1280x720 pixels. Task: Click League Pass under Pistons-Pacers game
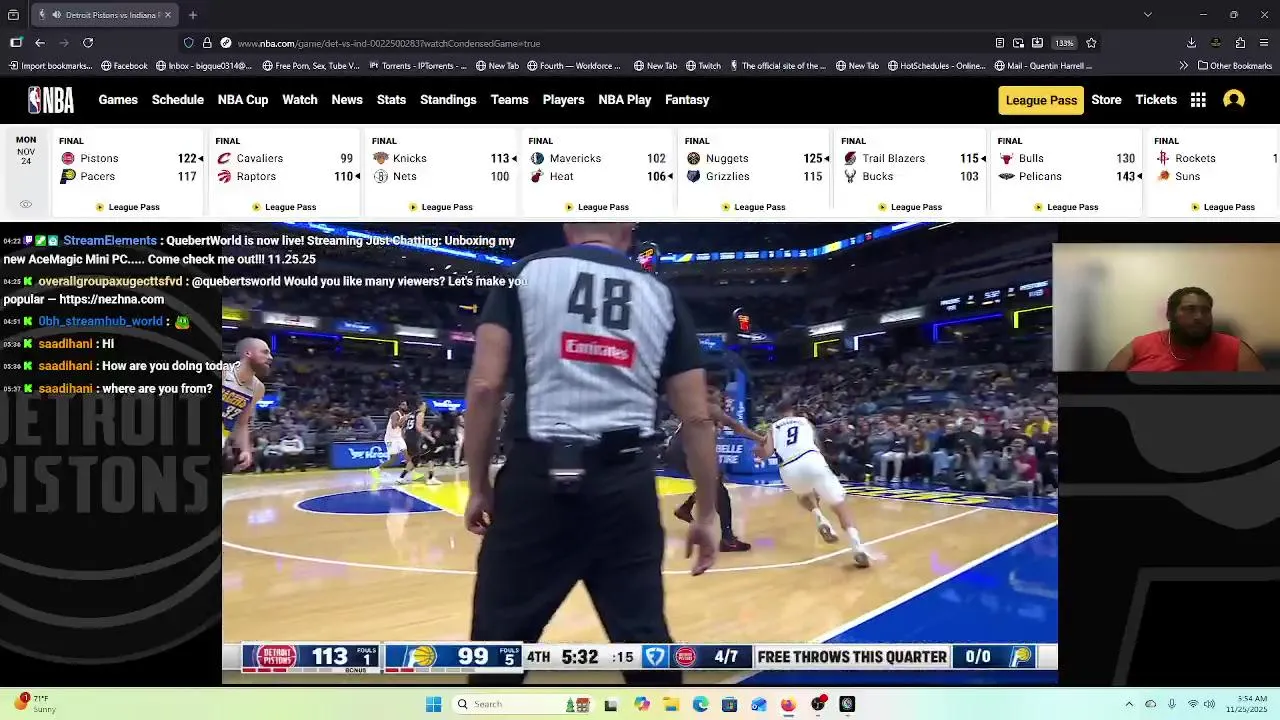(128, 207)
